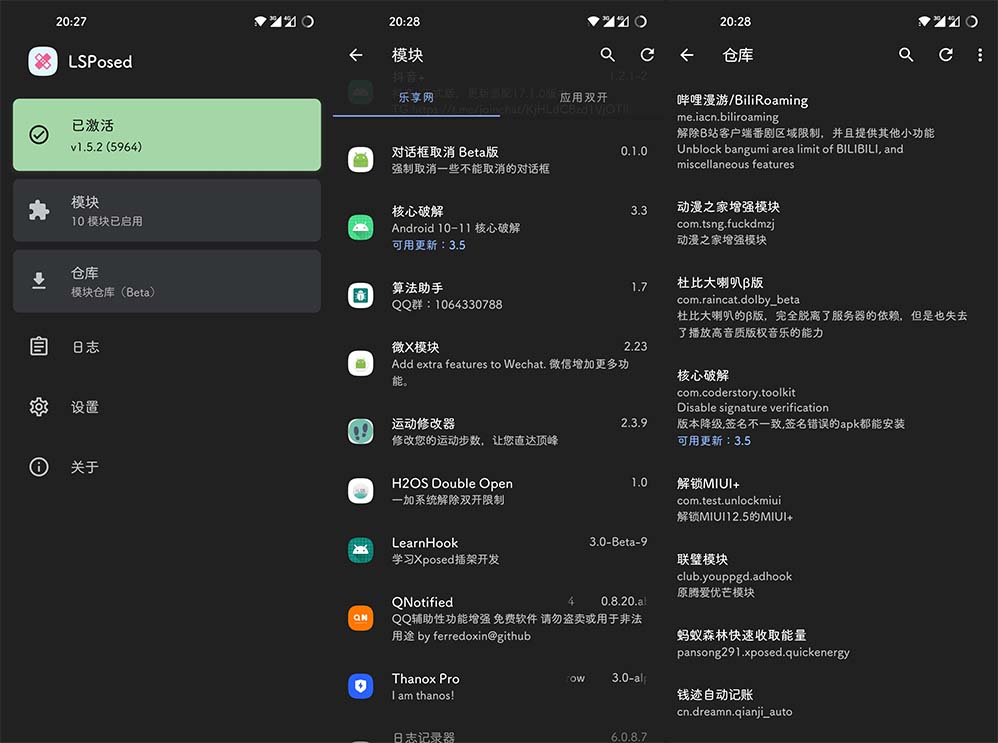The image size is (998, 743).
Task: Search modules in the 模块 screen
Action: click(608, 55)
